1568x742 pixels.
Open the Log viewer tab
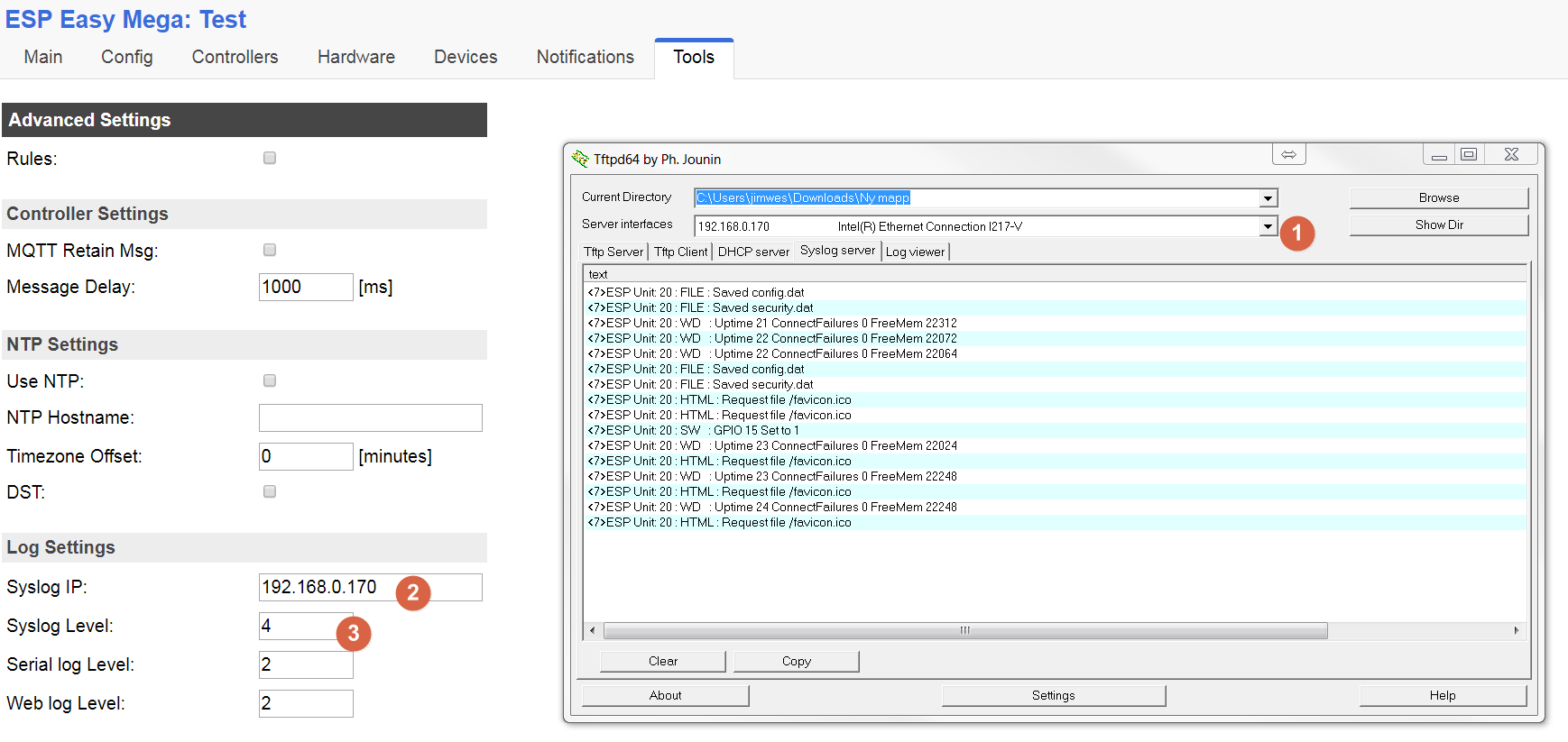916,252
